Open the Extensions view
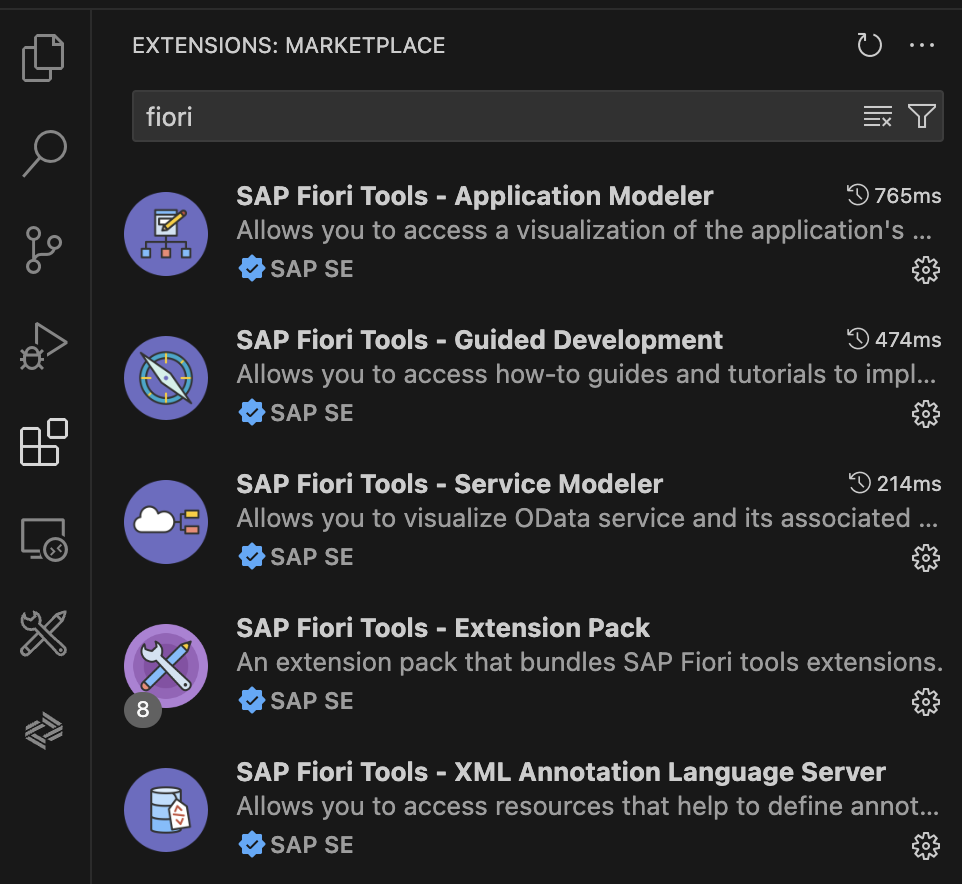Screen dimensions: 962x884 pos(44,442)
